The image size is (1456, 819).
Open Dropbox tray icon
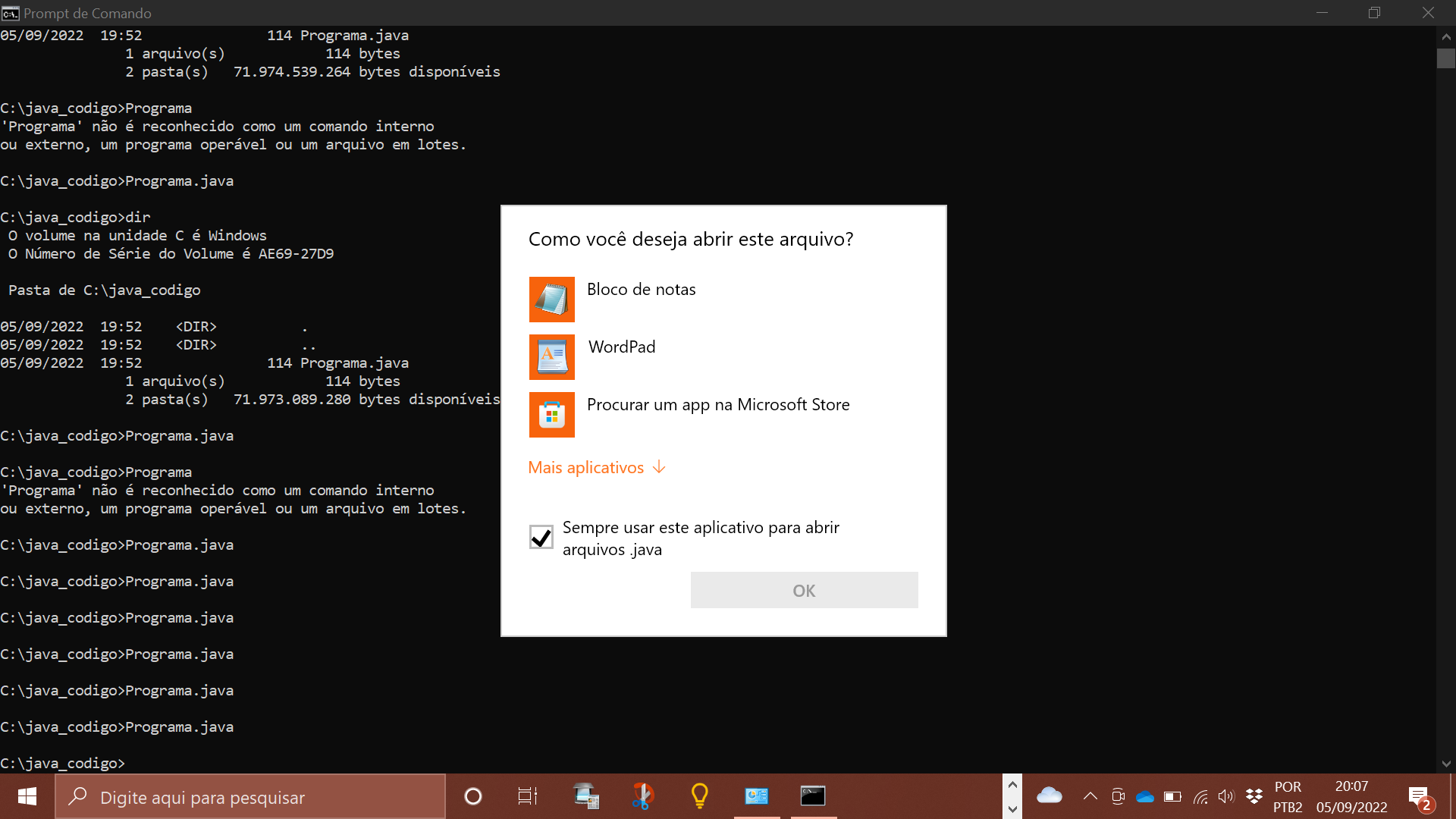point(1254,796)
